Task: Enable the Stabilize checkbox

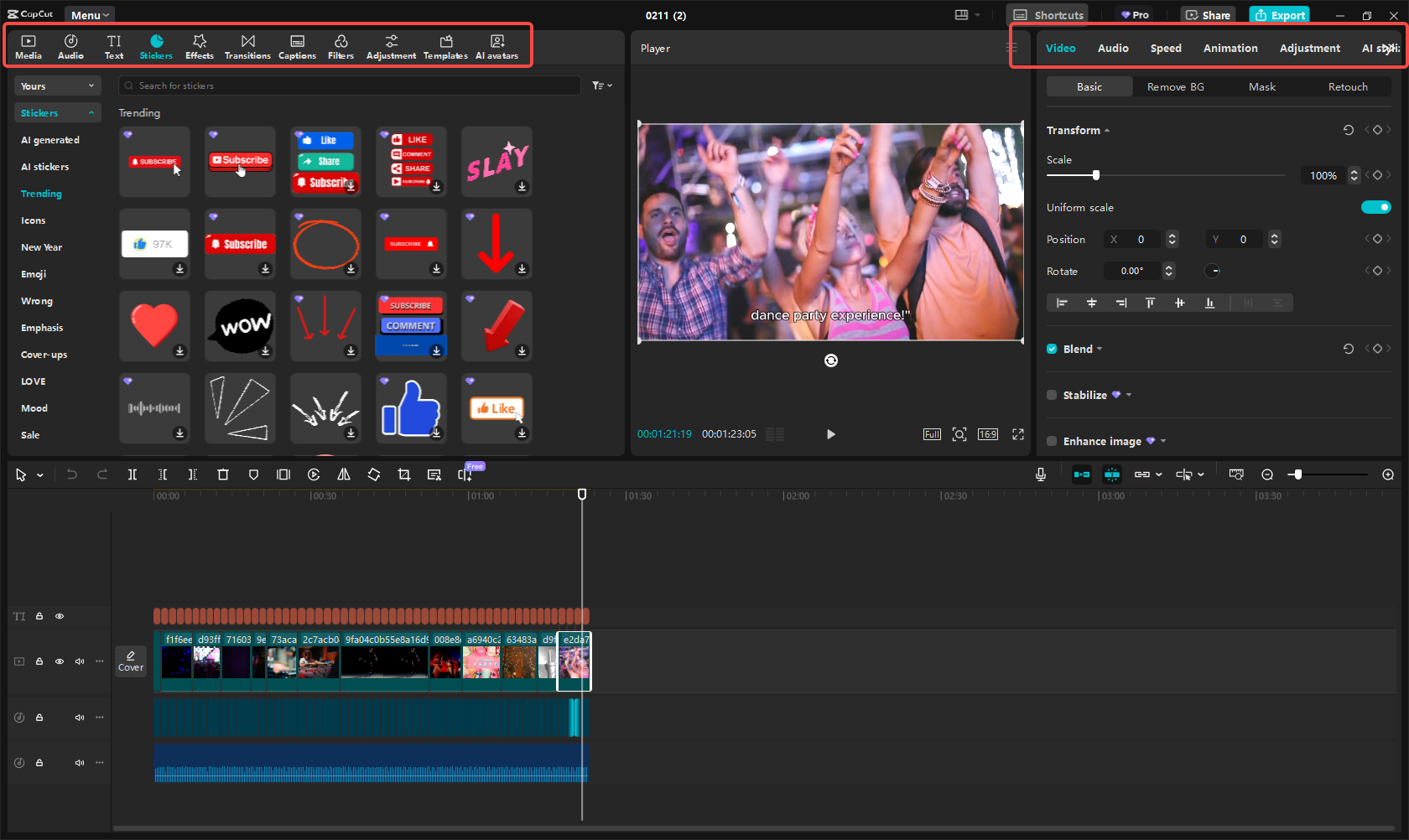Action: click(x=1052, y=395)
